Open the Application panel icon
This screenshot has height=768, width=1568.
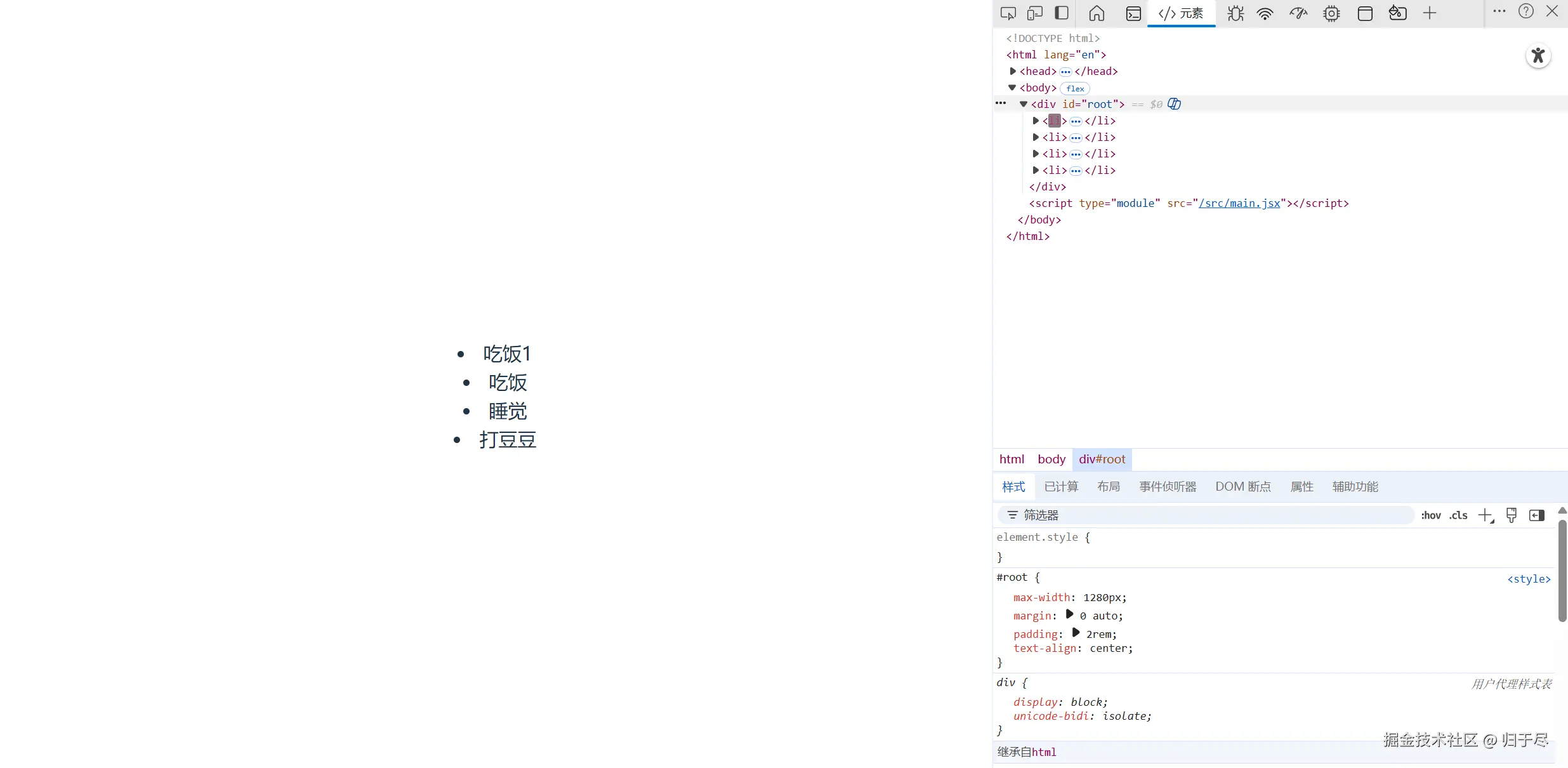point(1365,13)
